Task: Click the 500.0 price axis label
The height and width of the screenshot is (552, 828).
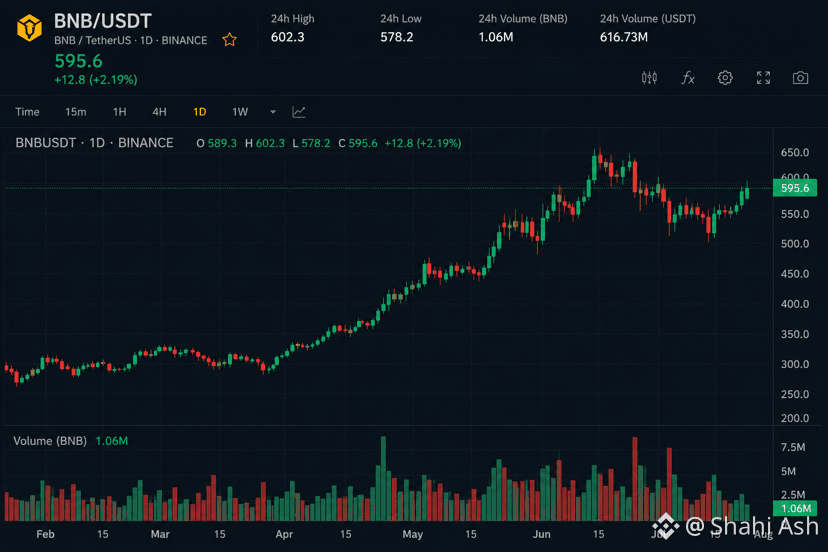Action: [795, 244]
